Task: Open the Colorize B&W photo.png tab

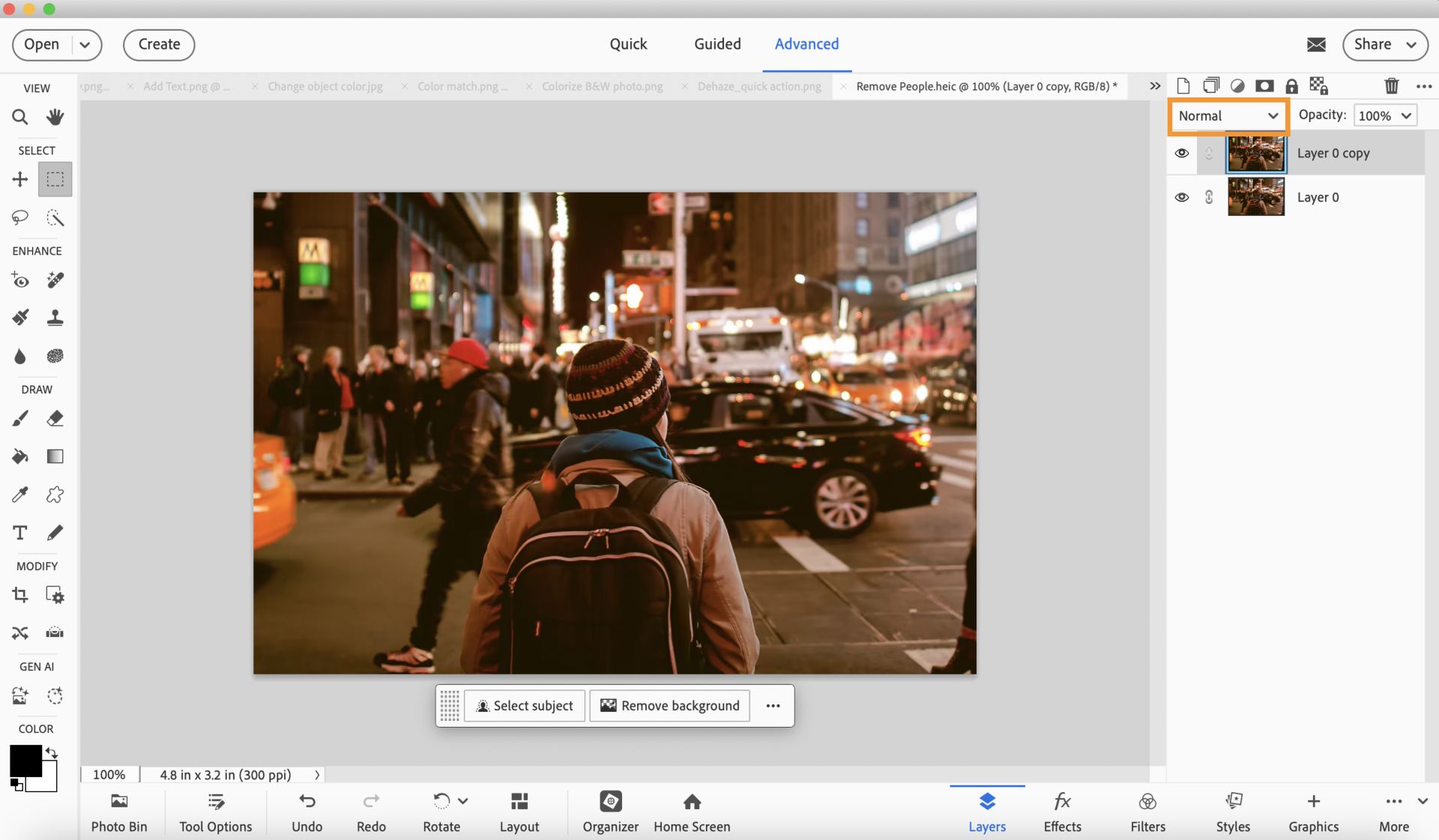Action: tap(602, 86)
